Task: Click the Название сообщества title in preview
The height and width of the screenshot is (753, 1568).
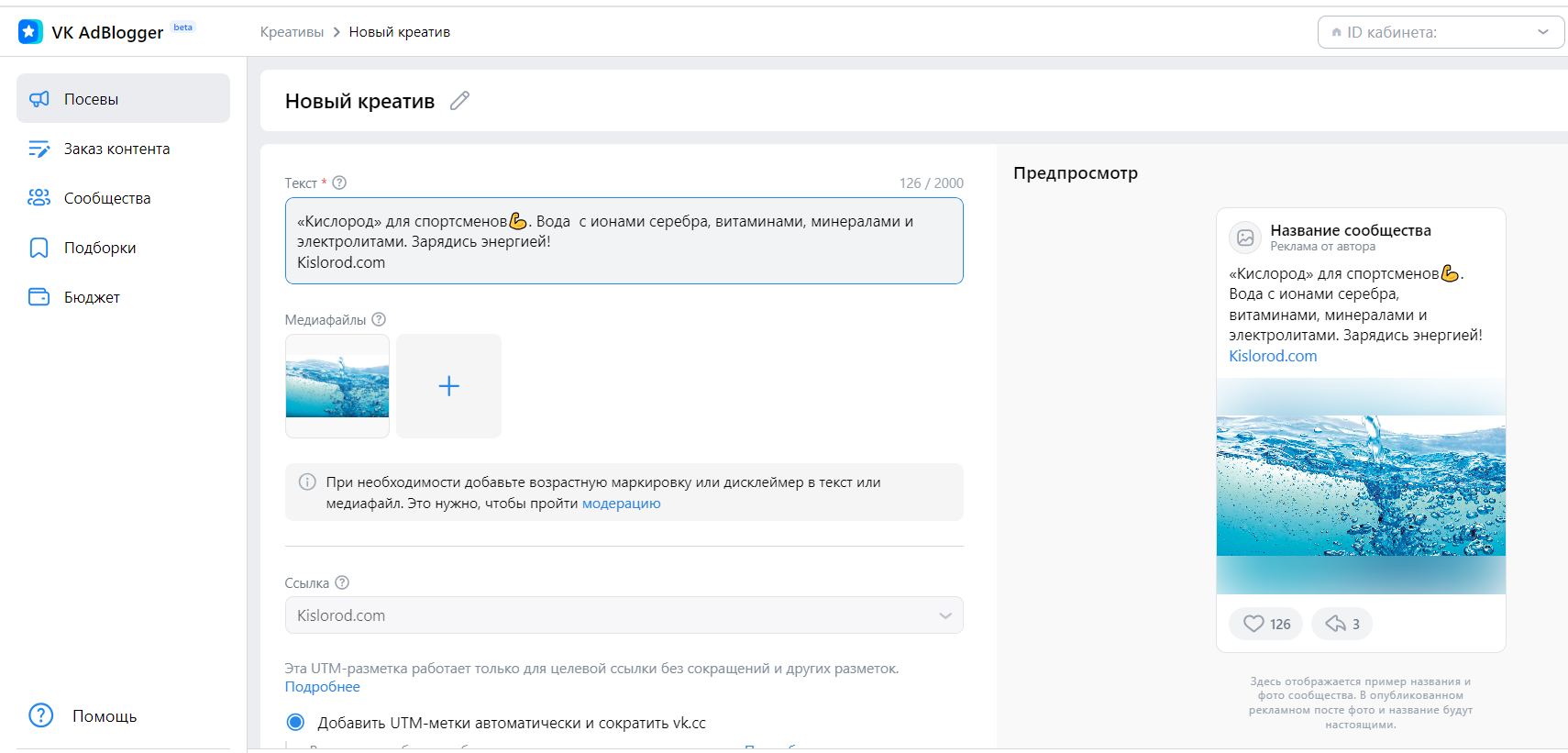Action: coord(1351,230)
